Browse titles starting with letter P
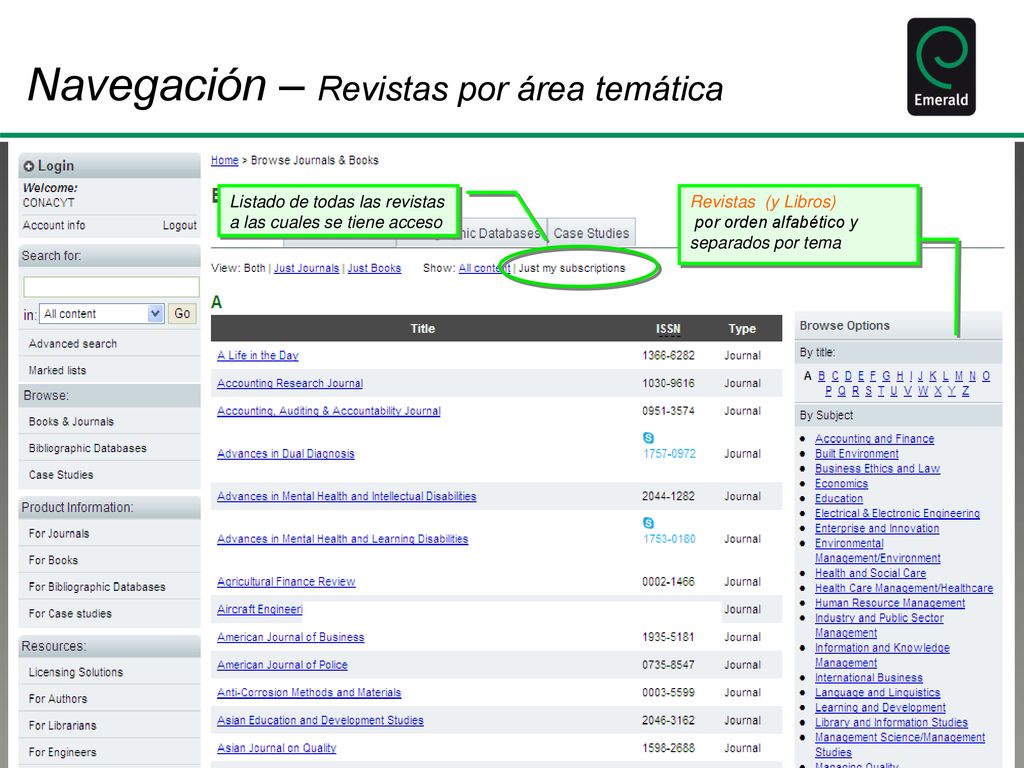The height and width of the screenshot is (768, 1024). coord(828,391)
